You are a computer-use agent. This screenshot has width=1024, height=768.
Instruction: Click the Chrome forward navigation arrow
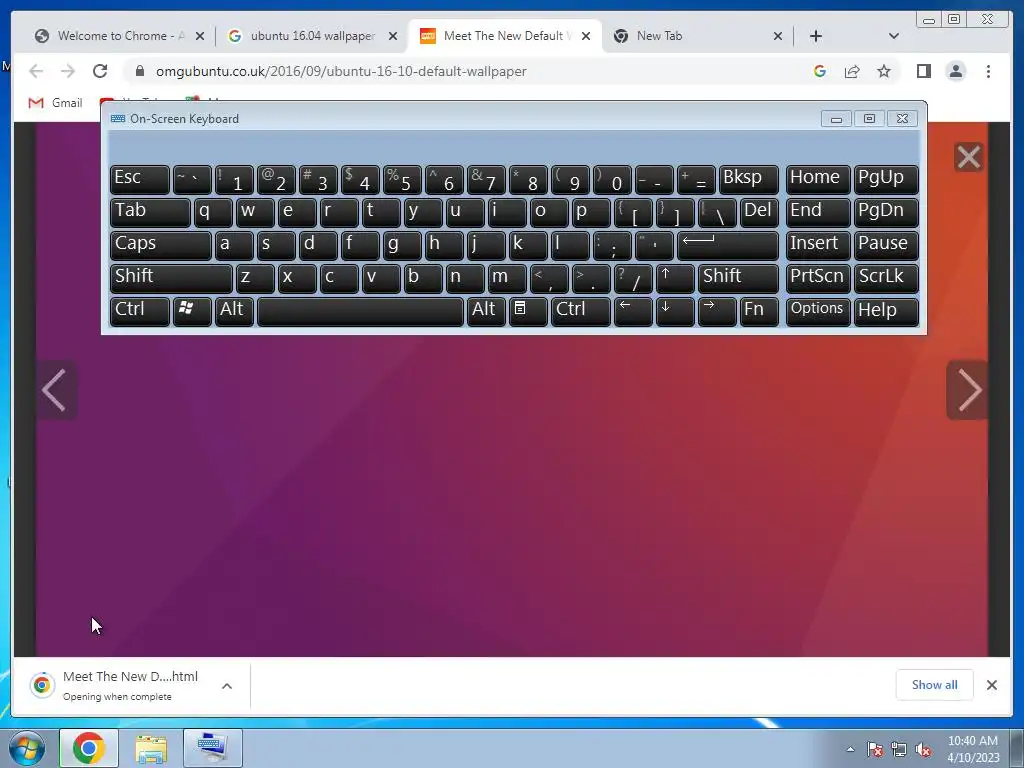(x=68, y=71)
